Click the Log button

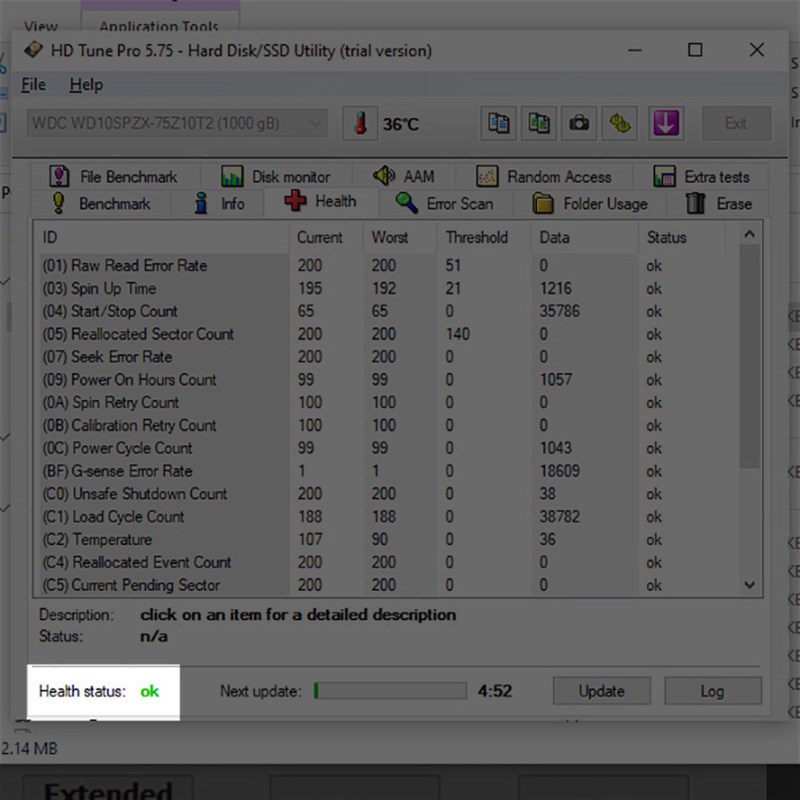point(713,691)
